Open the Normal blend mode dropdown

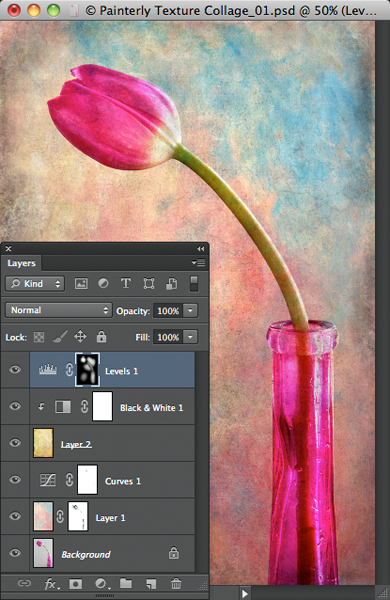[59, 310]
